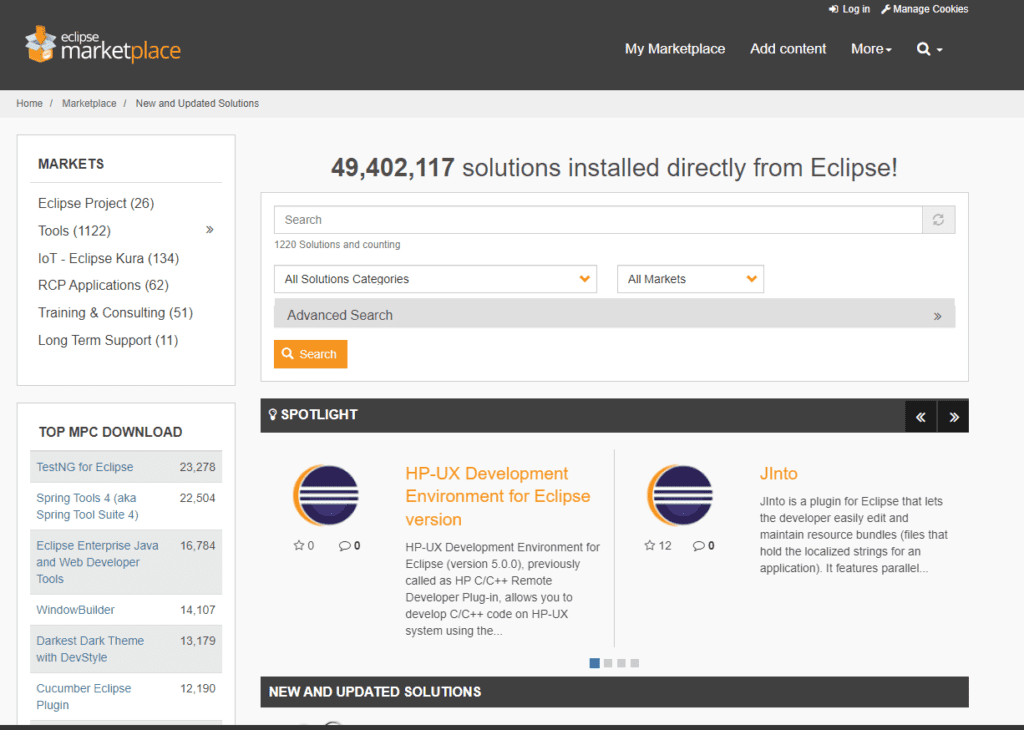Open Darkest Dark Theme with DevStyle
This screenshot has width=1024, height=730.
tap(90, 649)
